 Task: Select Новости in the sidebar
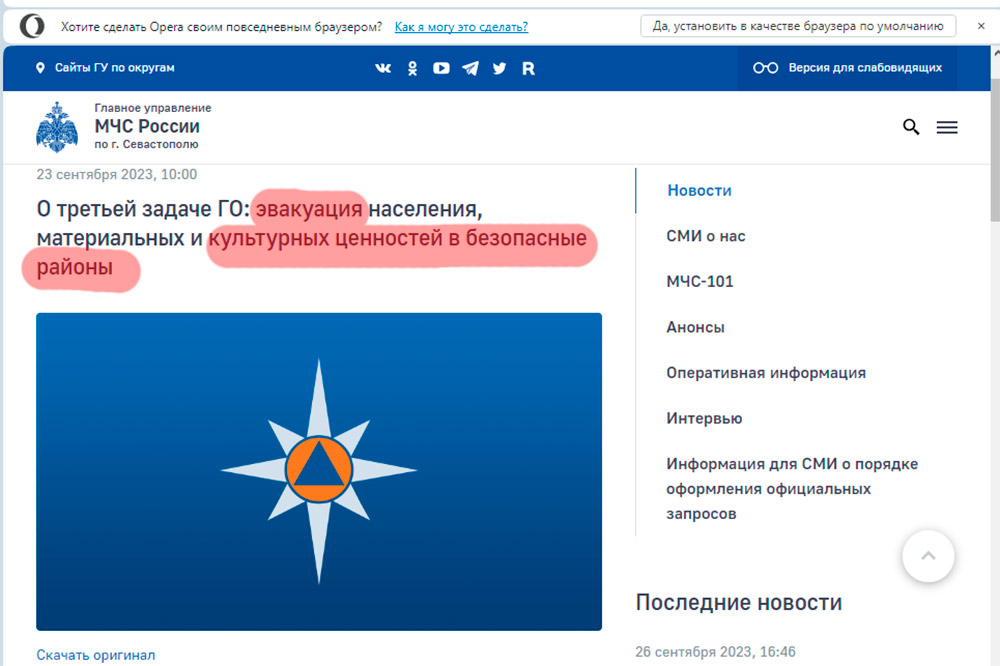click(x=699, y=190)
